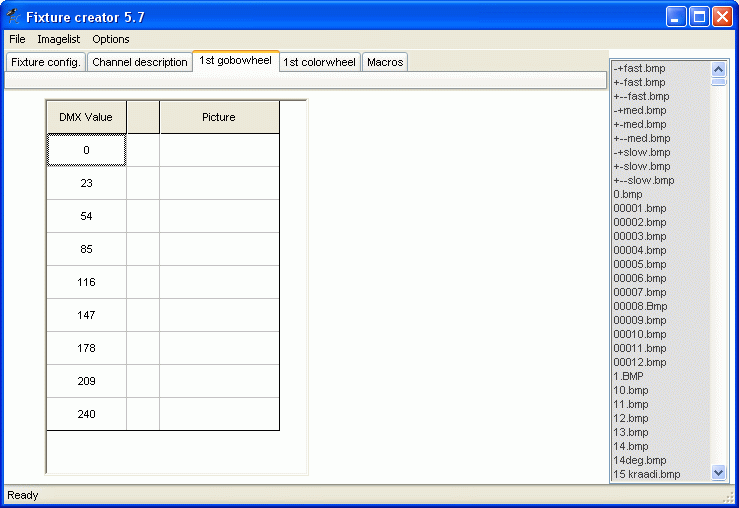
Task: Select the 1st colorwheel tab
Action: point(319,62)
